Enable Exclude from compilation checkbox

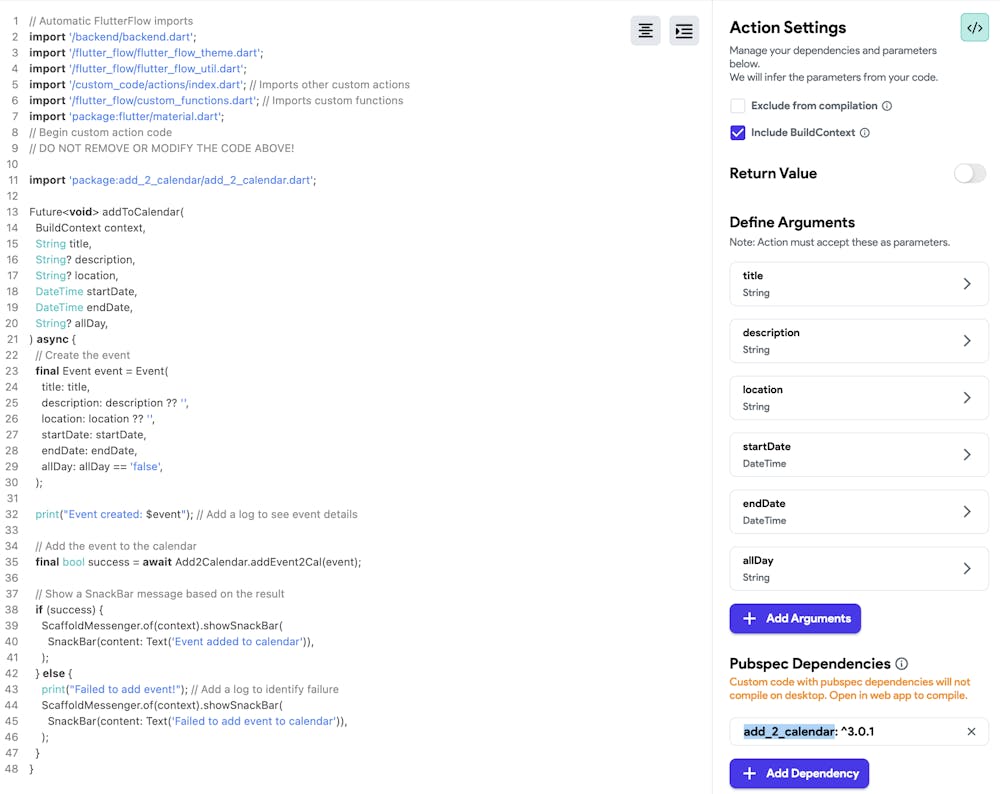point(738,106)
